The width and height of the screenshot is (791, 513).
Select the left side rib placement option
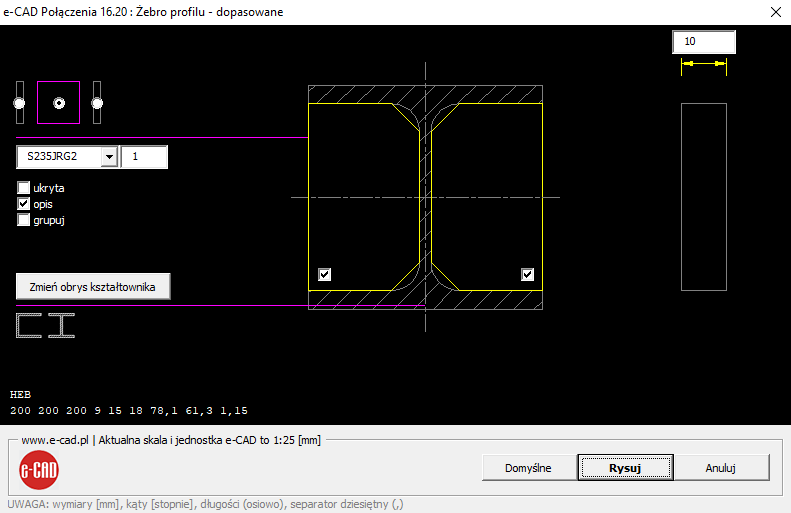point(19,103)
